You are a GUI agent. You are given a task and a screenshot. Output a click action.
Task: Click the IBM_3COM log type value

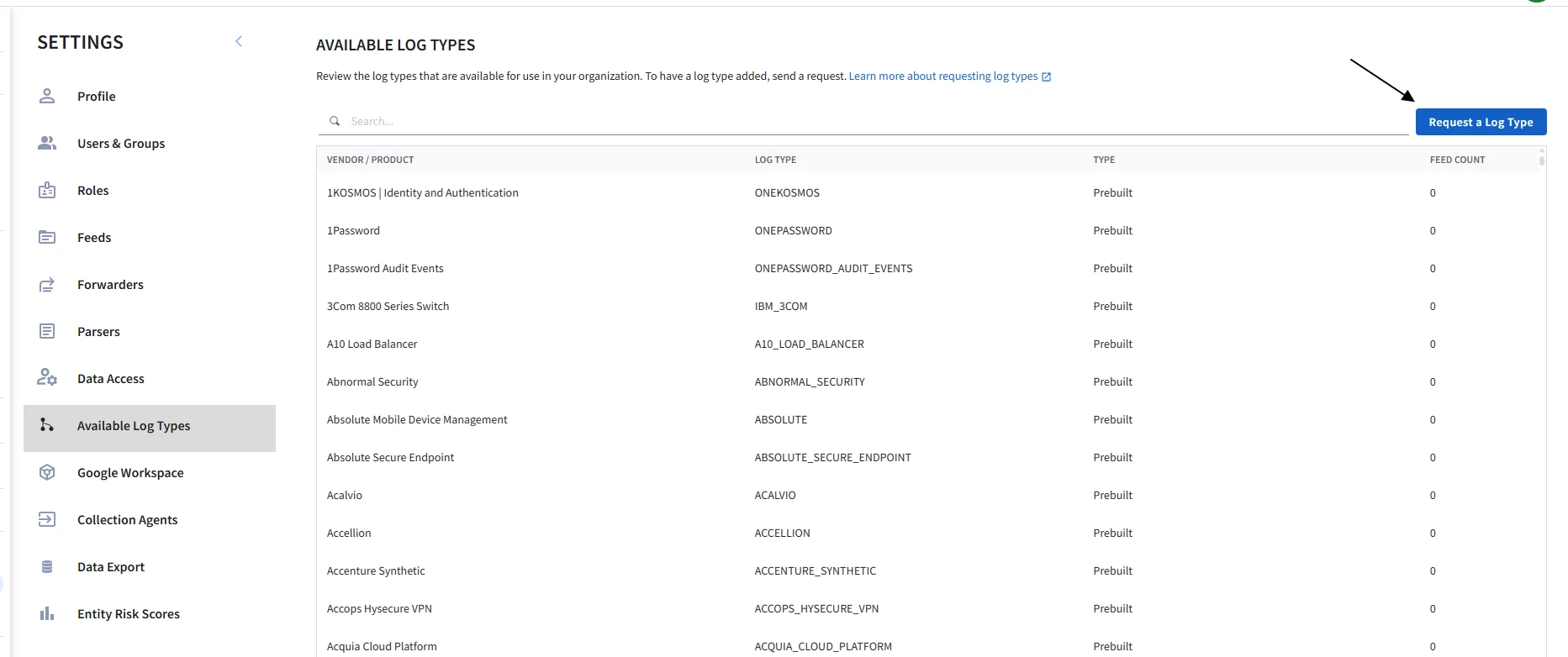[781, 306]
